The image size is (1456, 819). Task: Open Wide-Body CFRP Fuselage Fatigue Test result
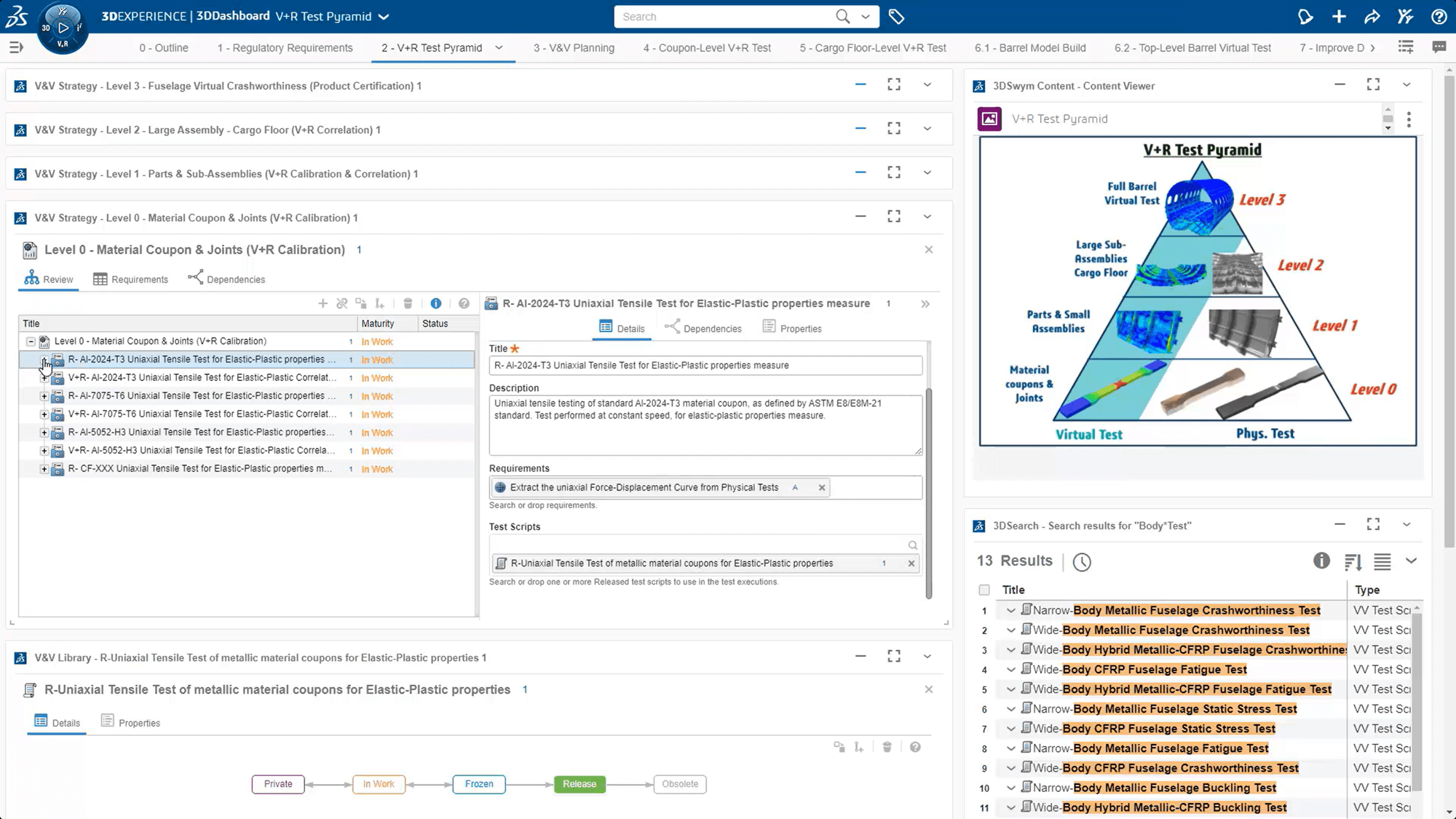click(1154, 670)
